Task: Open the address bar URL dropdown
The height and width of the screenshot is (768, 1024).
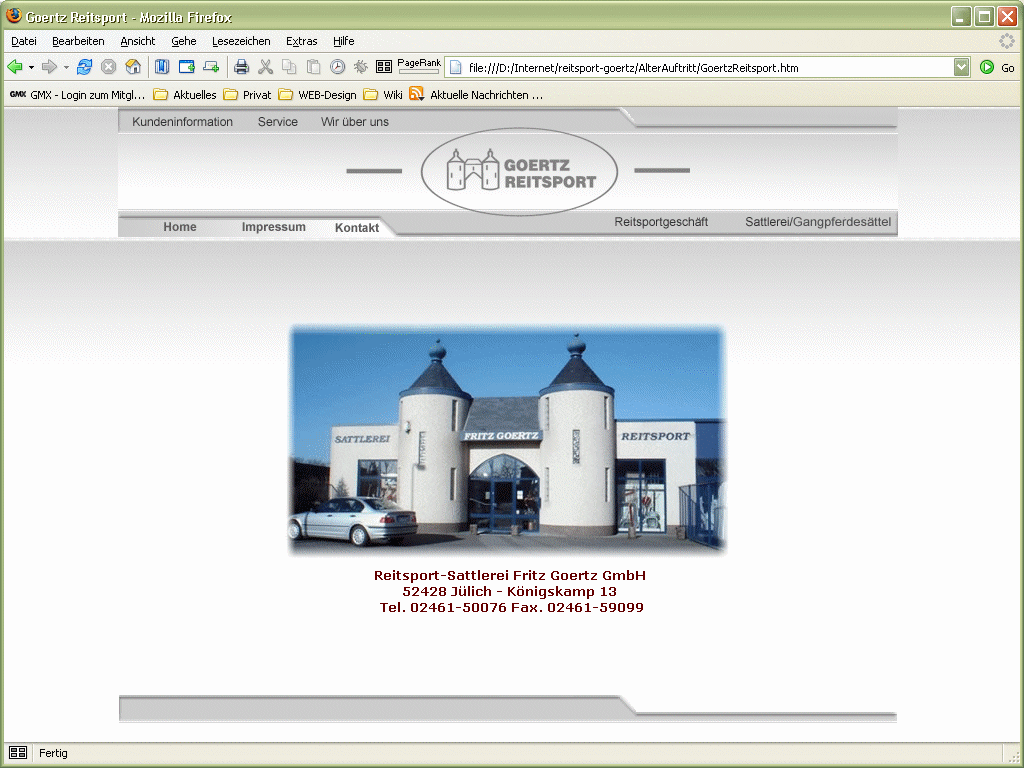Action: coord(961,67)
